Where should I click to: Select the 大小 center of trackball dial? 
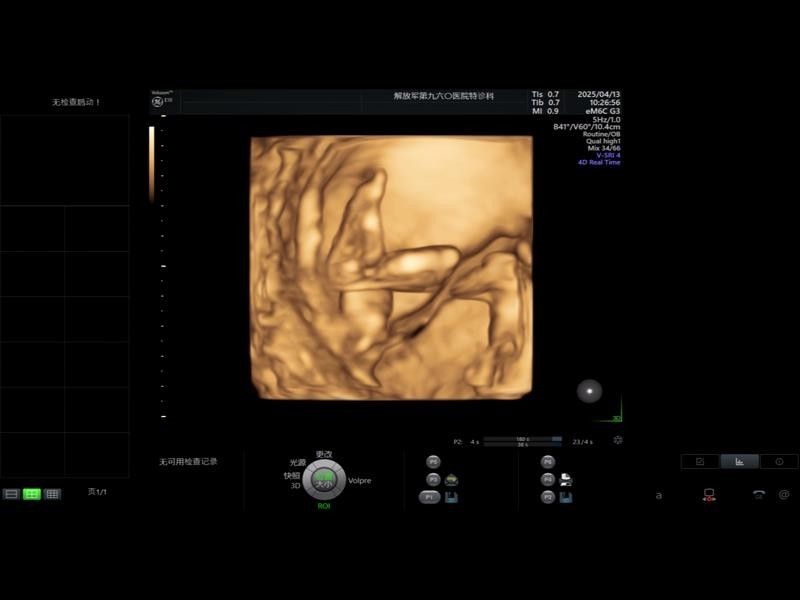click(323, 480)
